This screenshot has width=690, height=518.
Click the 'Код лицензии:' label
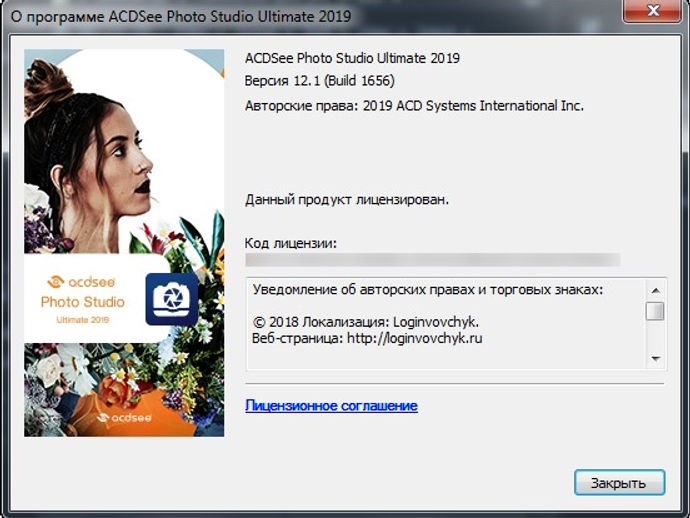pos(290,243)
